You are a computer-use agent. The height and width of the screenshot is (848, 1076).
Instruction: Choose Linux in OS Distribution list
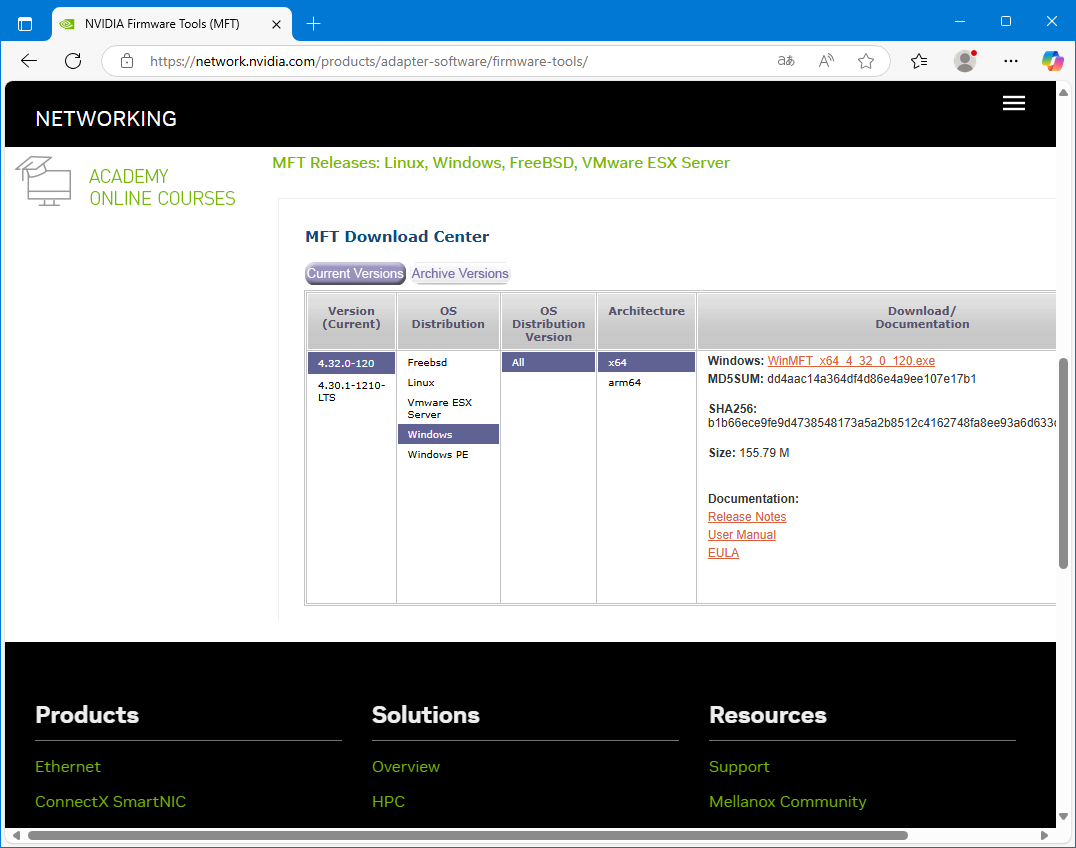421,383
